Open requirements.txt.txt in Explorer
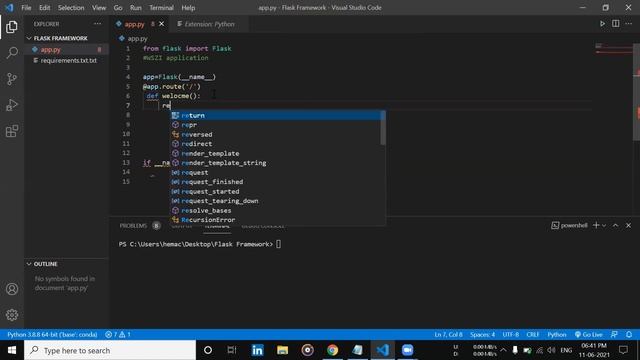640x360 pixels. click(x=69, y=60)
